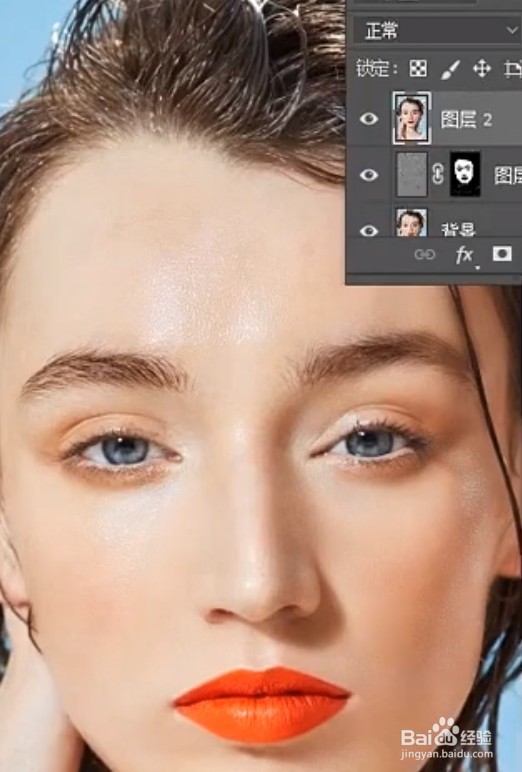Screen dimensions: 522x772
Task: Click the mask link chain icon
Action: point(438,174)
